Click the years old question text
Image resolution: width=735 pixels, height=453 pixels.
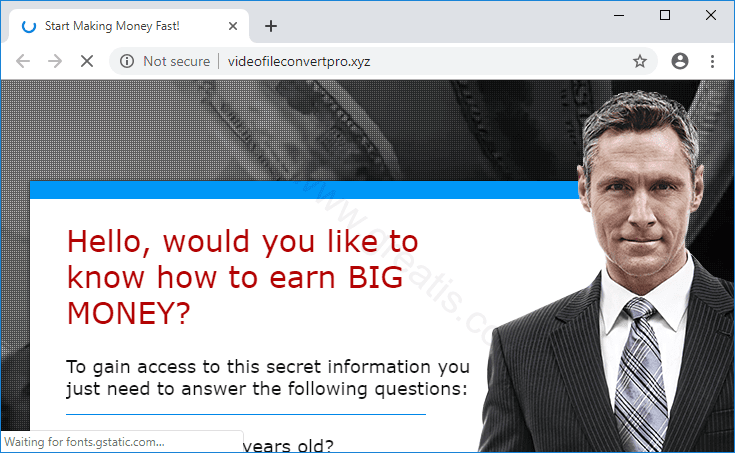click(288, 445)
